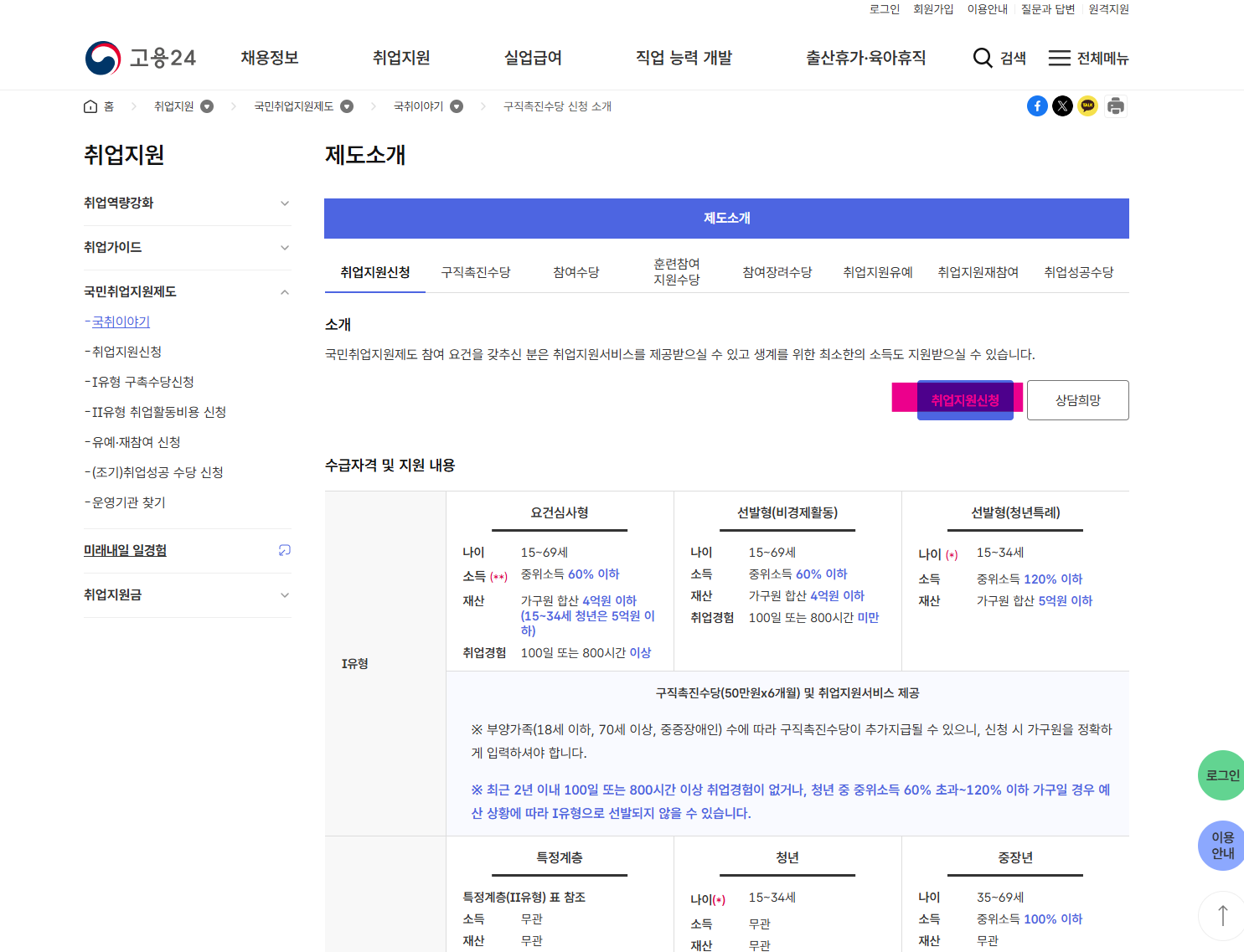The width and height of the screenshot is (1244, 952).
Task: Open 취업지원신청 sidebar link
Action: click(126, 352)
